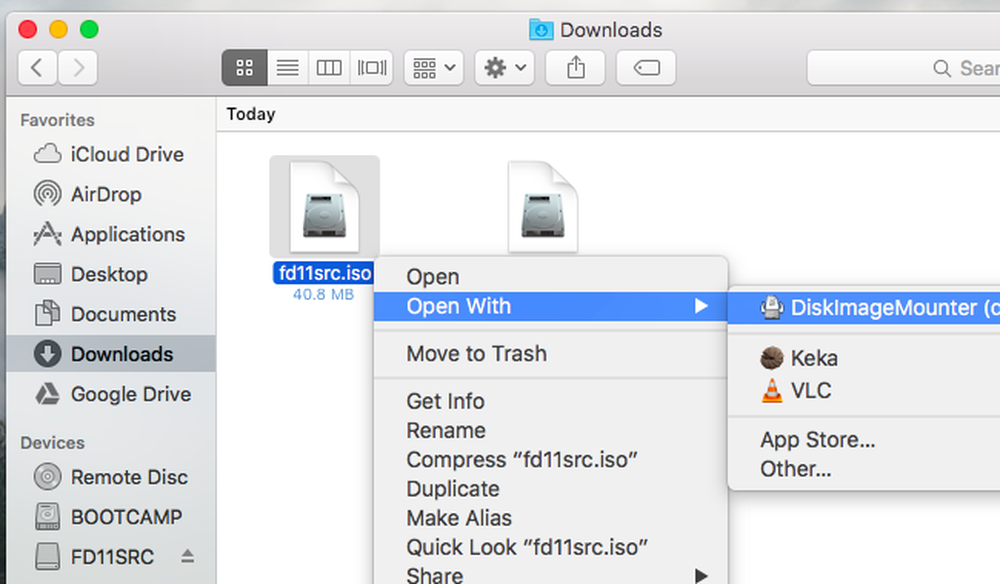The width and height of the screenshot is (1000, 584).
Task: Open the file with VLC
Action: click(864, 390)
